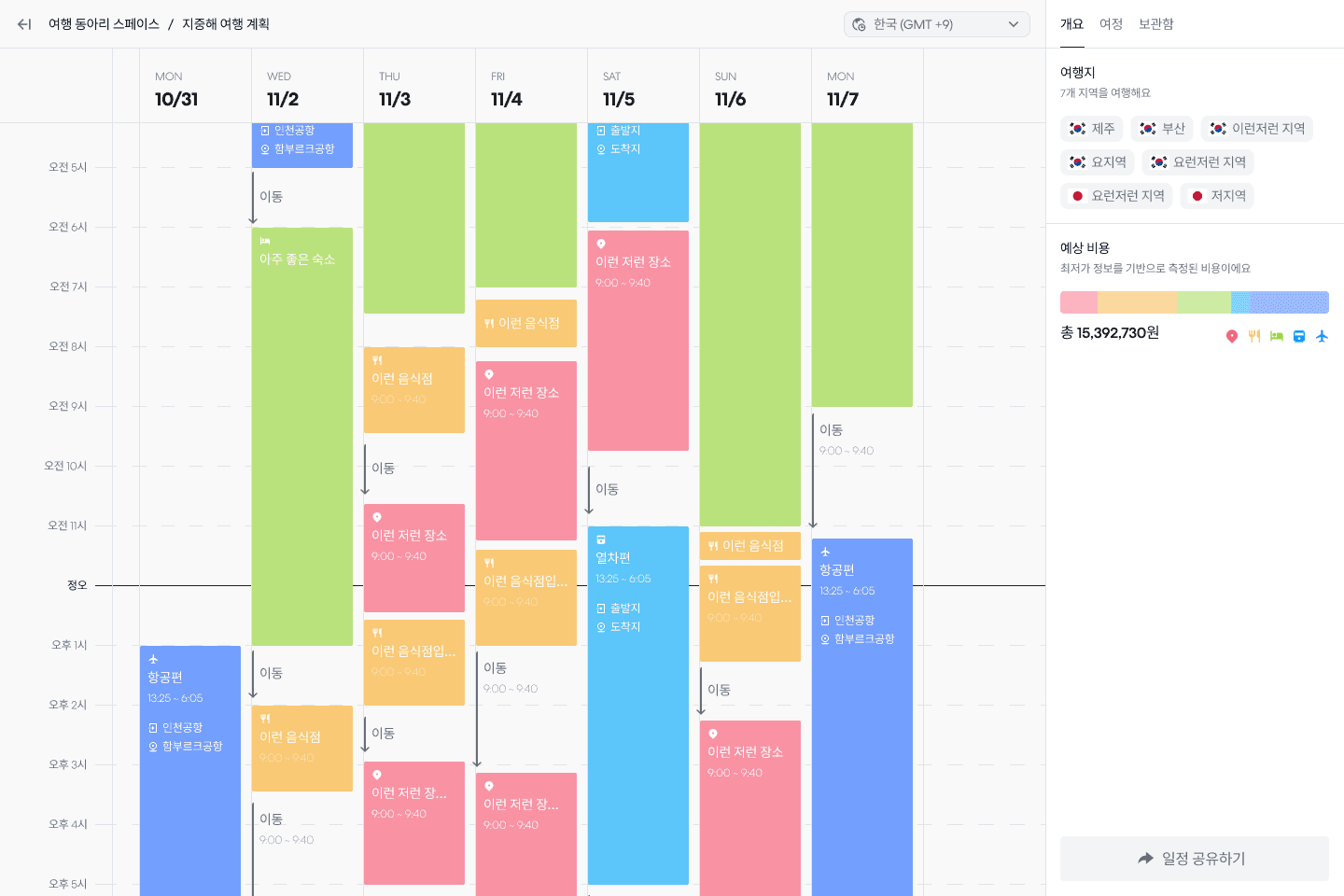Select the 저지역 destination chip
Image resolution: width=1344 pixels, height=896 pixels.
click(1217, 196)
